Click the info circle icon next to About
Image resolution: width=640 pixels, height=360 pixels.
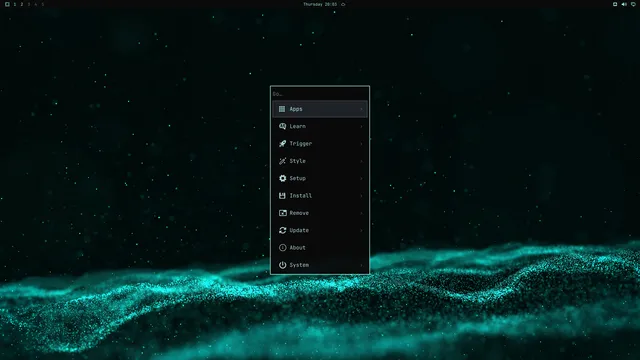click(x=282, y=248)
